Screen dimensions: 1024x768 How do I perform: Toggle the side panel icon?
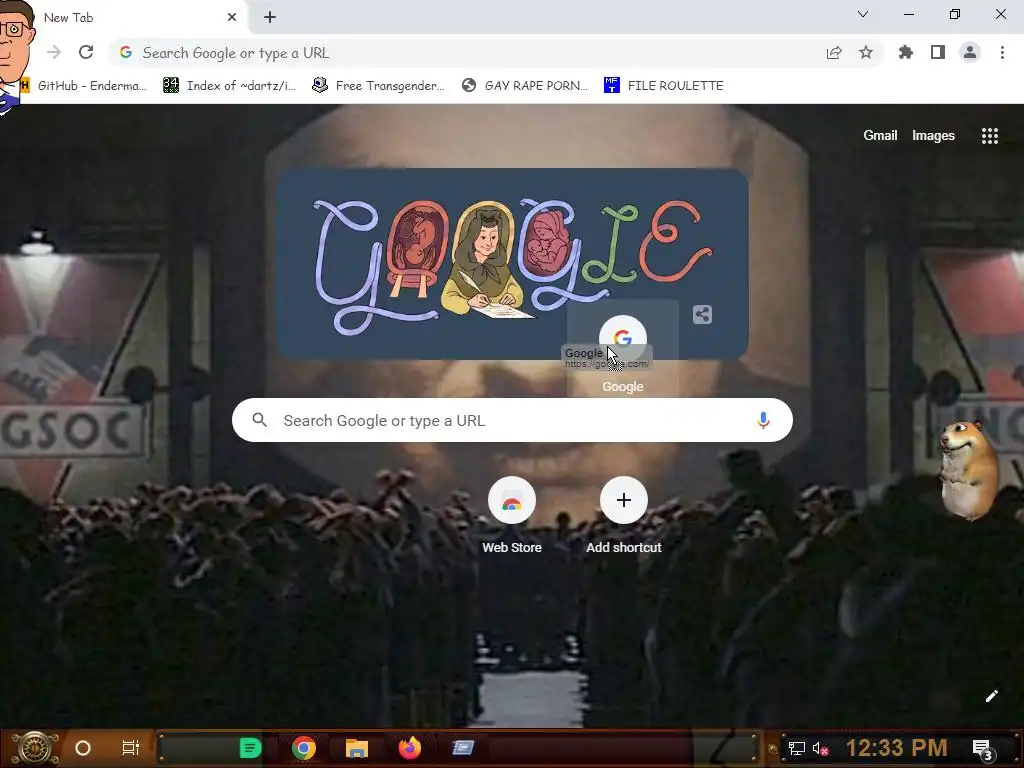click(938, 52)
